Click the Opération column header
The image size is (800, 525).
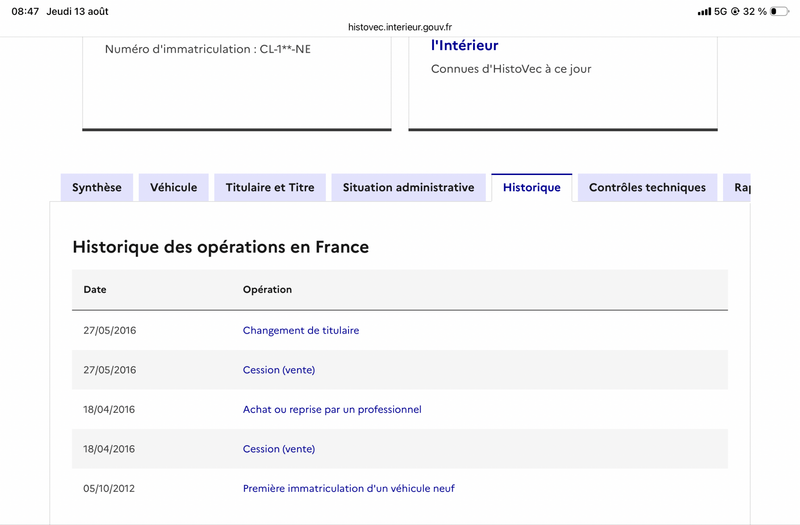click(267, 289)
